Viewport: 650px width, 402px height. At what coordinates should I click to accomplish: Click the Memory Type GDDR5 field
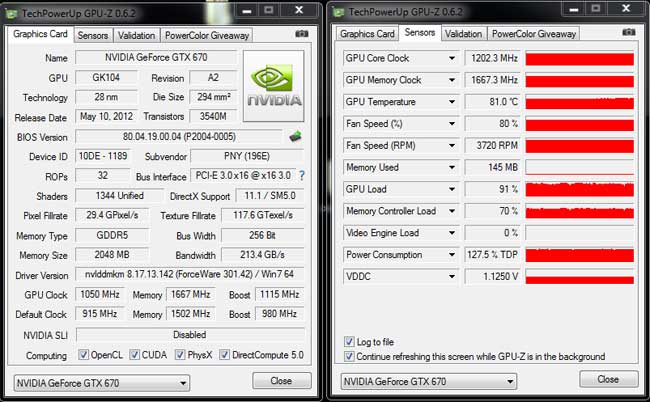point(112,235)
